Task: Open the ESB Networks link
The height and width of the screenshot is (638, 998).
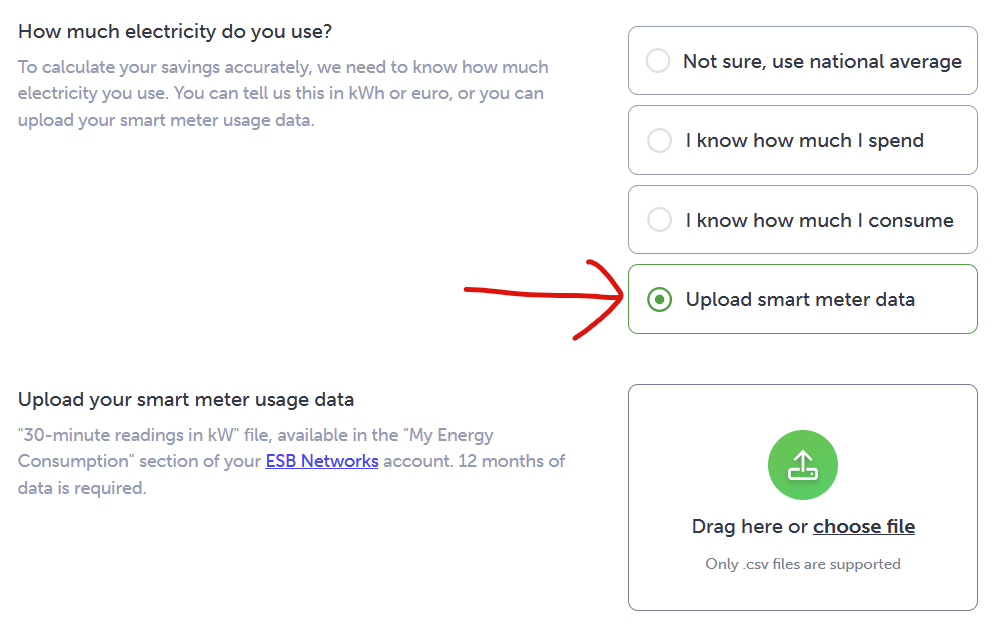Action: point(322,461)
